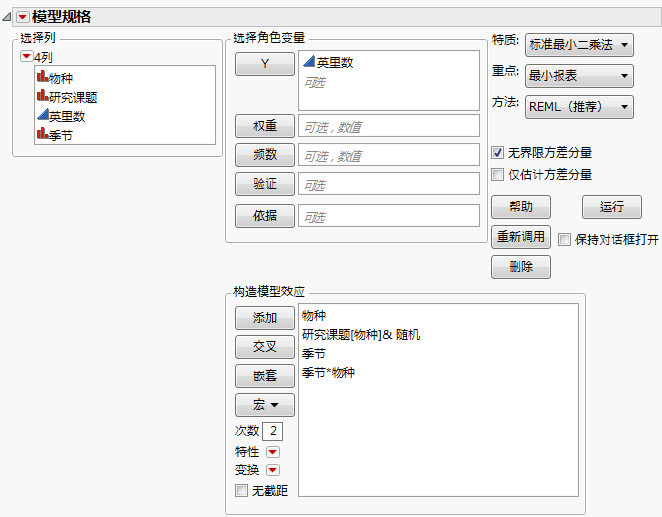Select the 研究课题[物种]& 随机 effect
The width and height of the screenshot is (662, 517).
tap(361, 335)
